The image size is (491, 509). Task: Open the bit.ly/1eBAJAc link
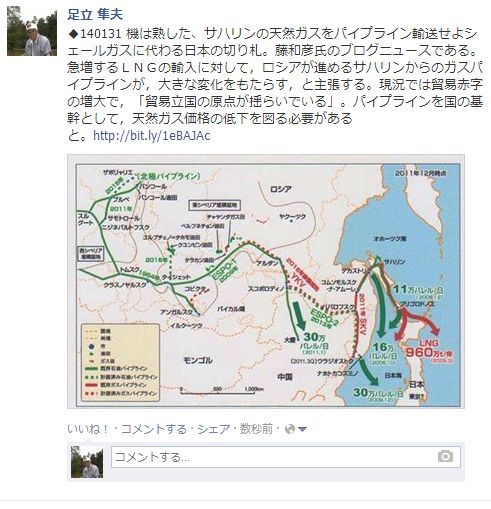click(x=152, y=136)
